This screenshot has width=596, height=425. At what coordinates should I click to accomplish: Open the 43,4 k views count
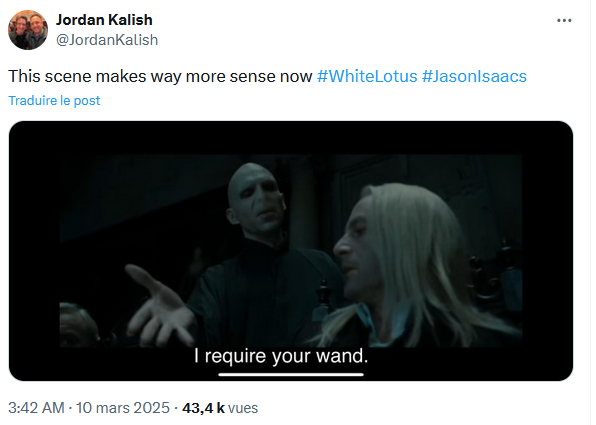point(203,408)
